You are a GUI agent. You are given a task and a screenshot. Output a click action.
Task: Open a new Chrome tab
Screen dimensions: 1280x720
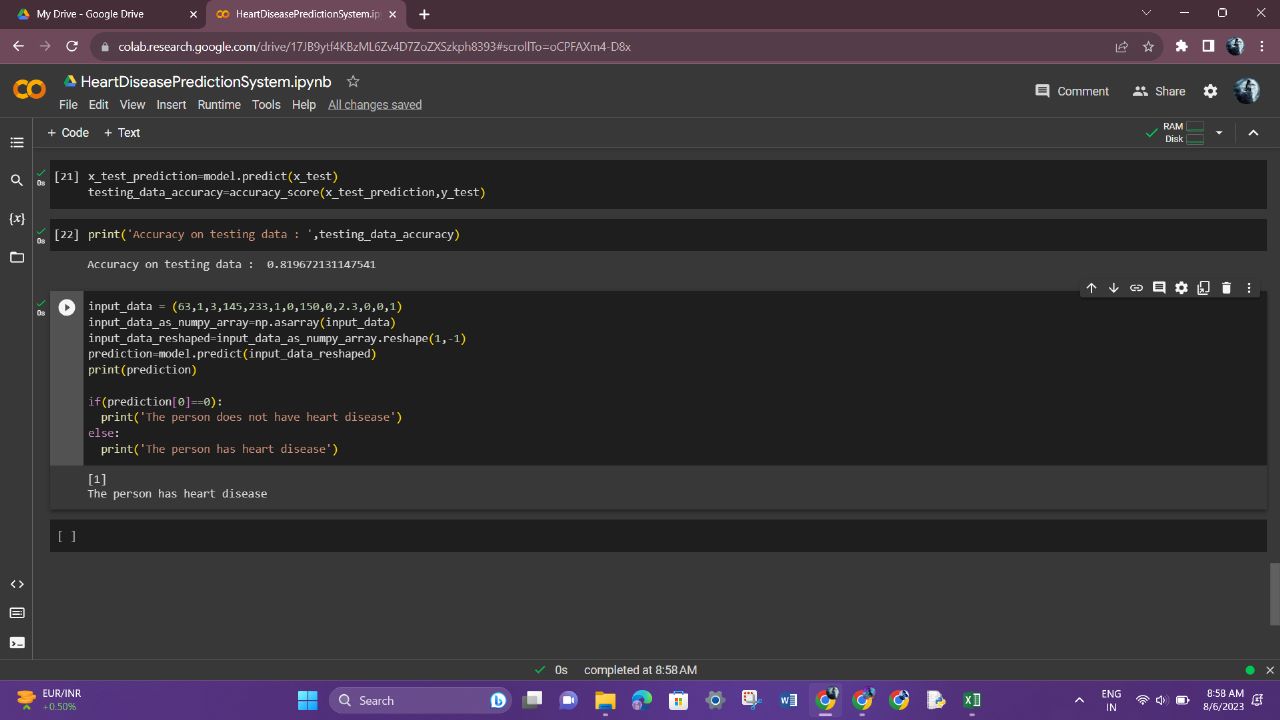pos(424,14)
